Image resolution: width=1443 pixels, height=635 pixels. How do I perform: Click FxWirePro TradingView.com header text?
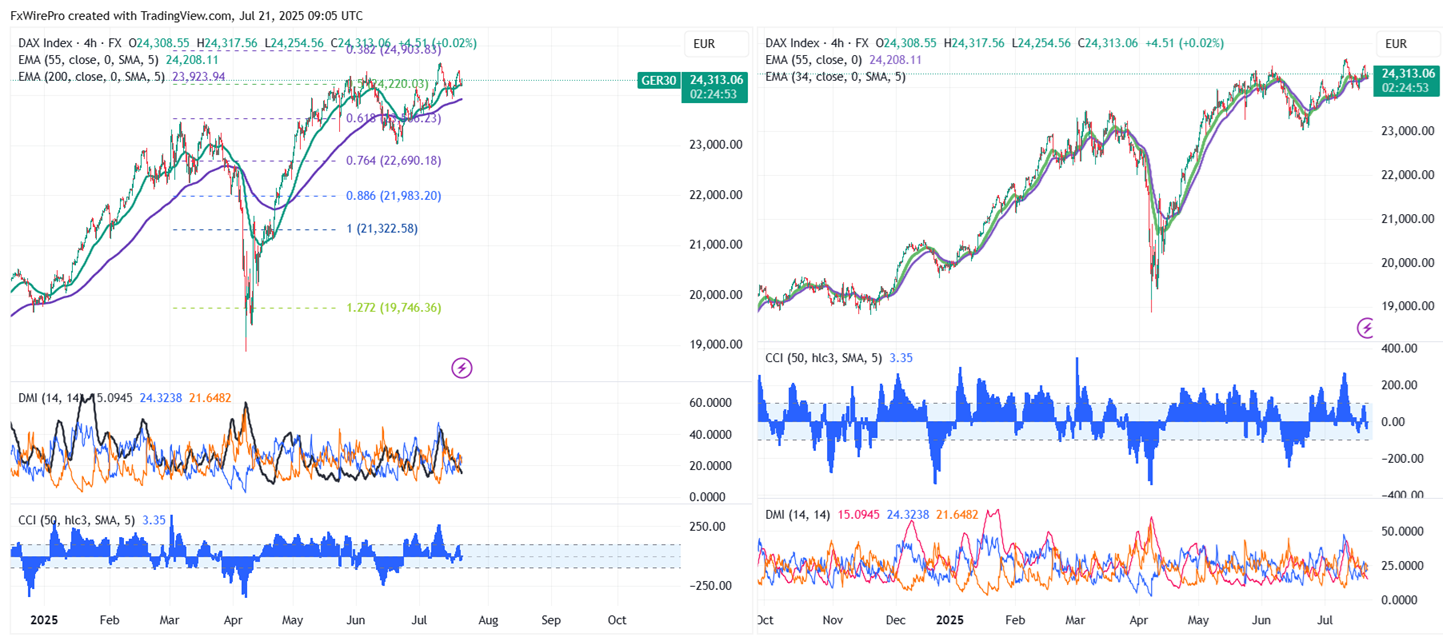187,15
